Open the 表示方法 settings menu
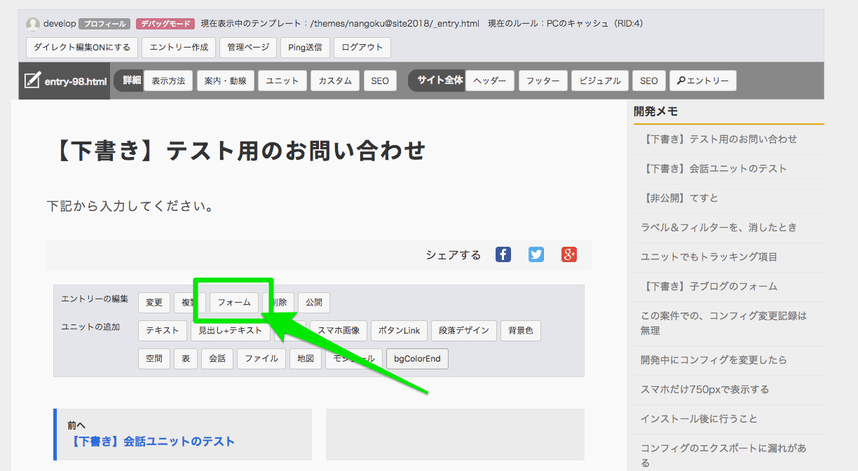 point(168,81)
